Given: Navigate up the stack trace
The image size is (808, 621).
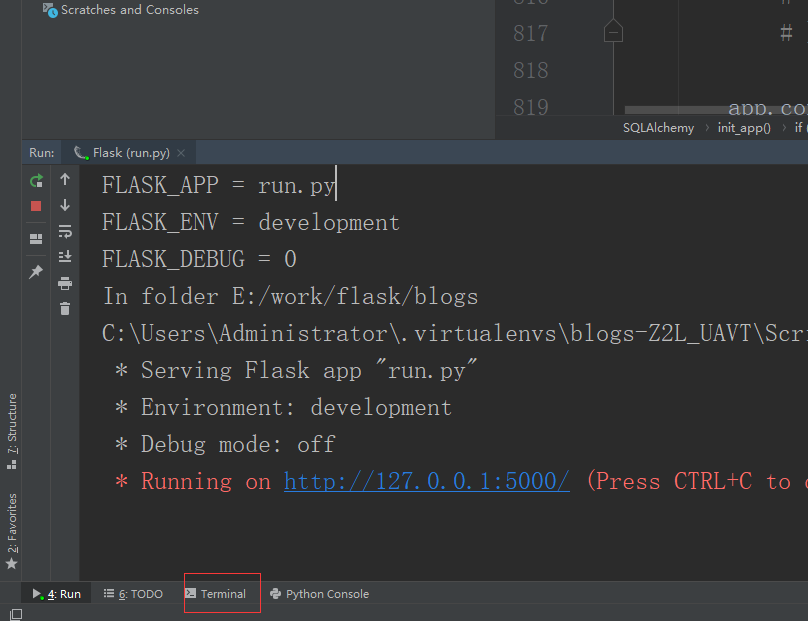Looking at the screenshot, I should [65, 181].
